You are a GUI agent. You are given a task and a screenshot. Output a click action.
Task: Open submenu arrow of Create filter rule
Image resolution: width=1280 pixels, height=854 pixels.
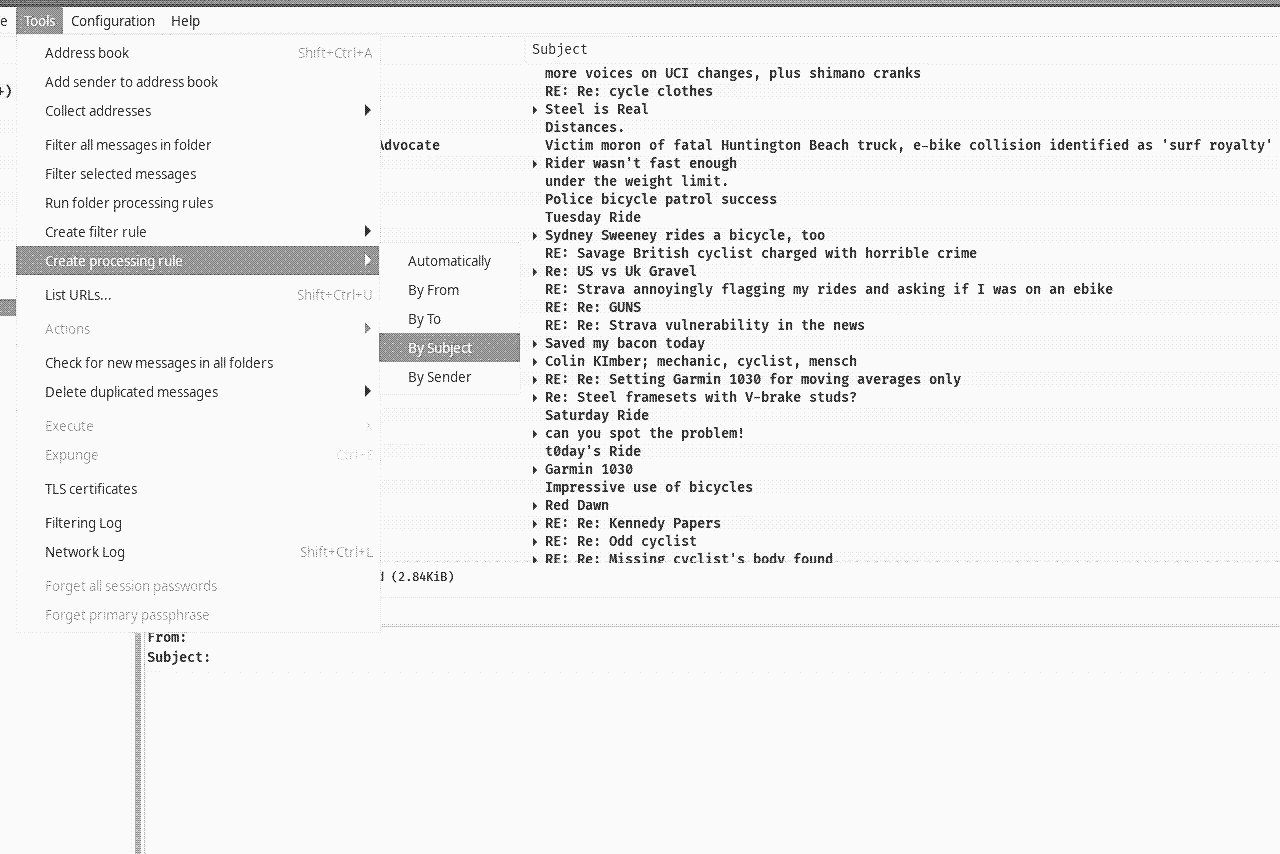(x=368, y=232)
